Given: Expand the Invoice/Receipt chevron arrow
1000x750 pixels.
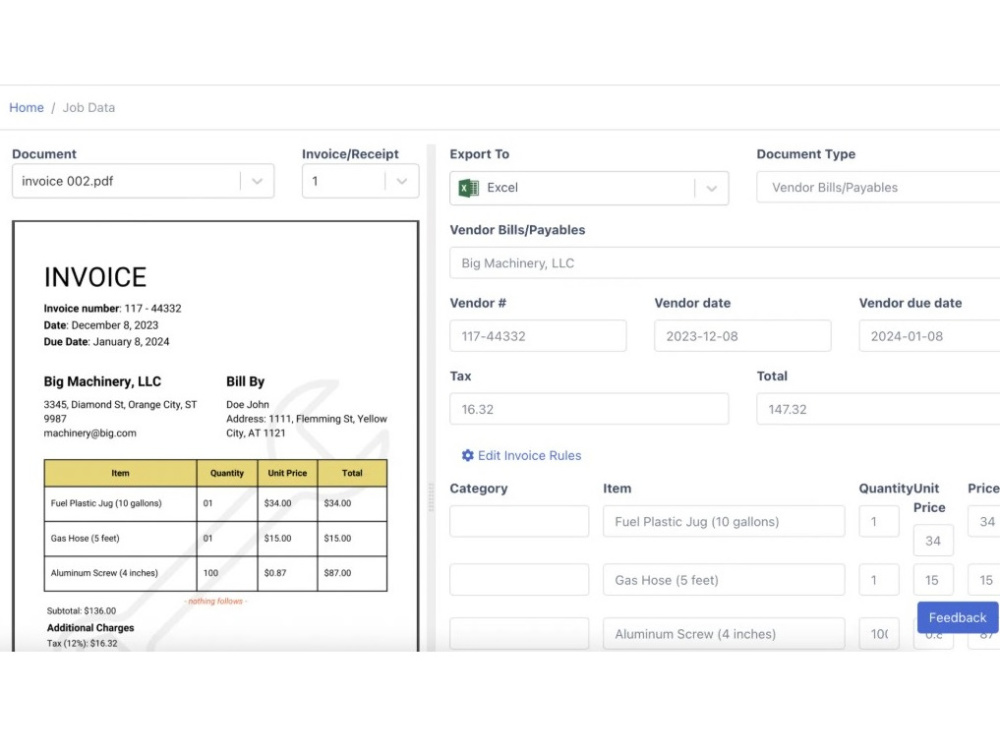Looking at the screenshot, I should pos(402,181).
